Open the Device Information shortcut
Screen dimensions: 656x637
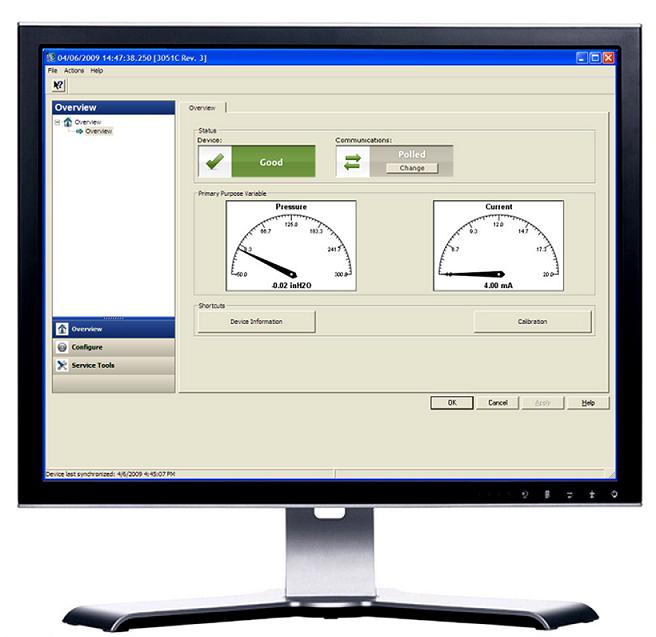tap(256, 321)
